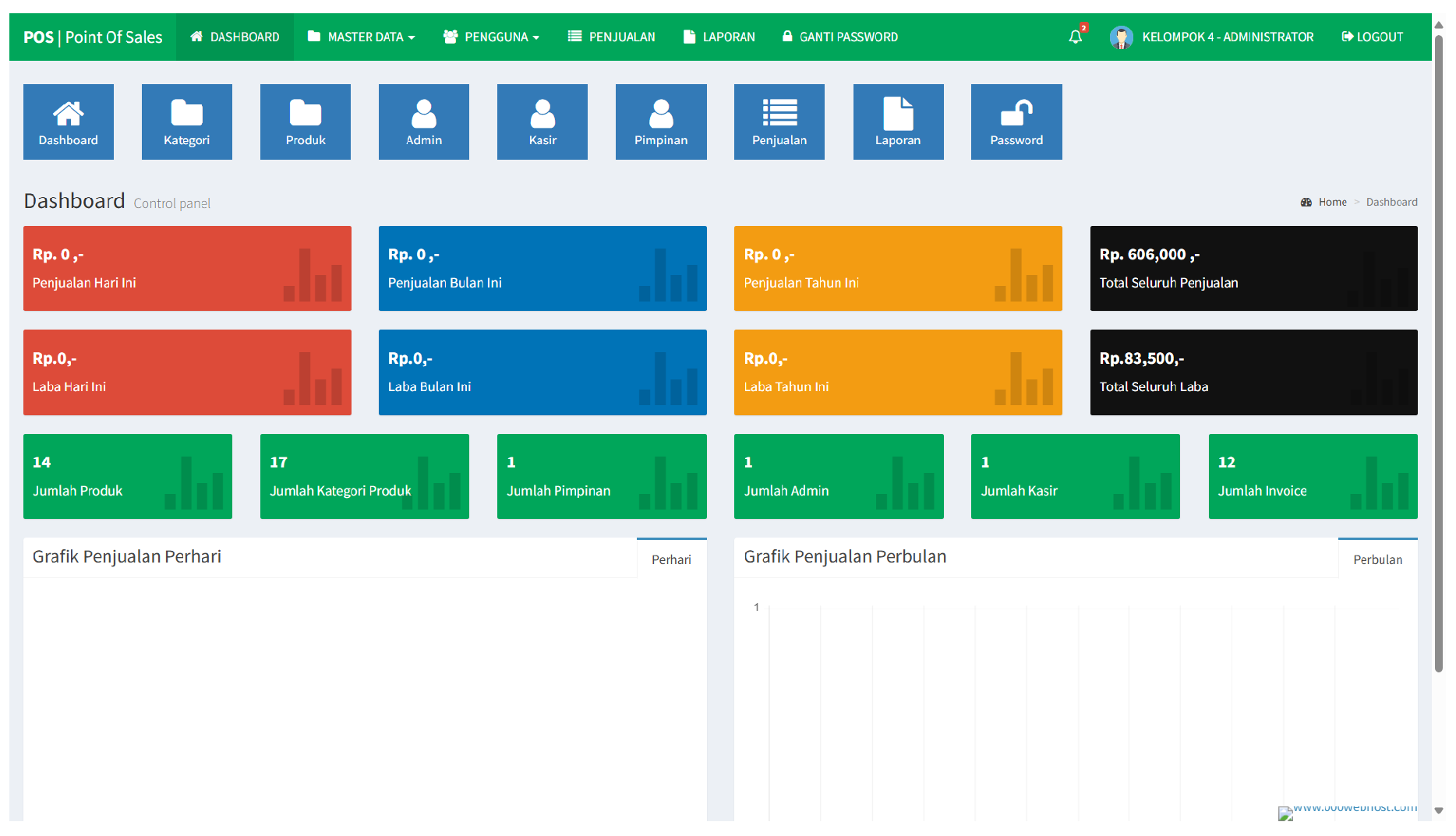The height and width of the screenshot is (836, 1456).
Task: Click the Admin user shortcut tile
Action: coord(424,122)
